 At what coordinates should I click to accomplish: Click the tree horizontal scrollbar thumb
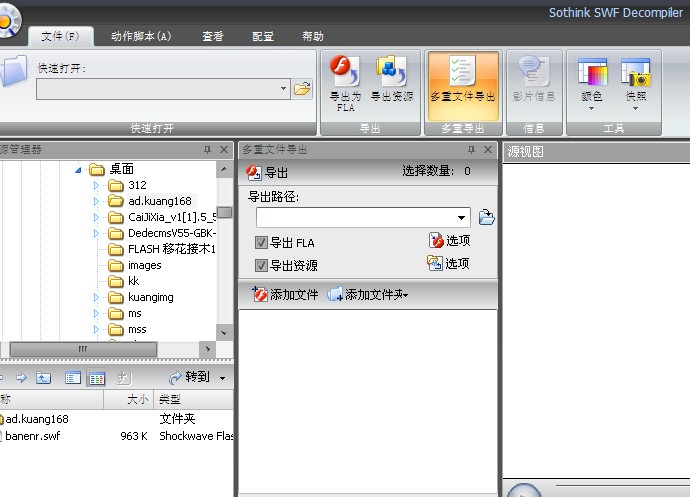(83, 350)
